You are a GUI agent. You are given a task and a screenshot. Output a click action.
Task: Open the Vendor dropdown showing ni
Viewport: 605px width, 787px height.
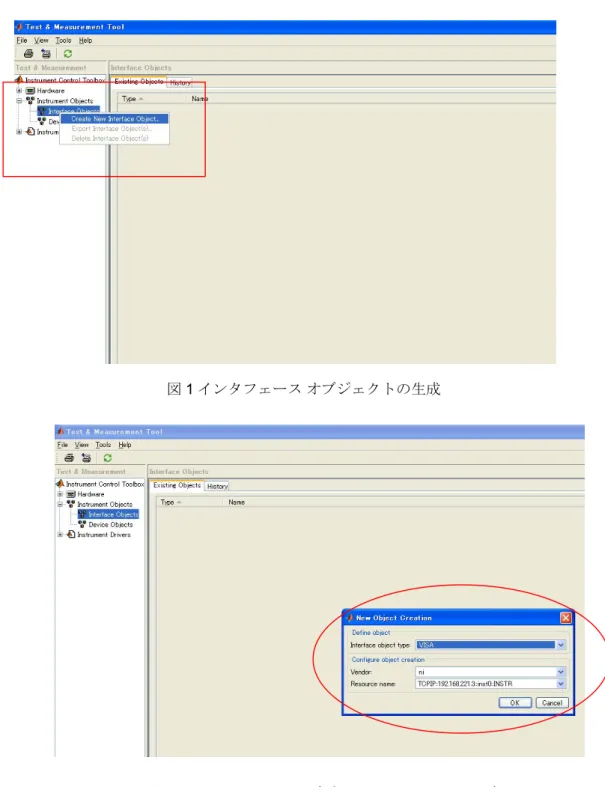coord(561,672)
